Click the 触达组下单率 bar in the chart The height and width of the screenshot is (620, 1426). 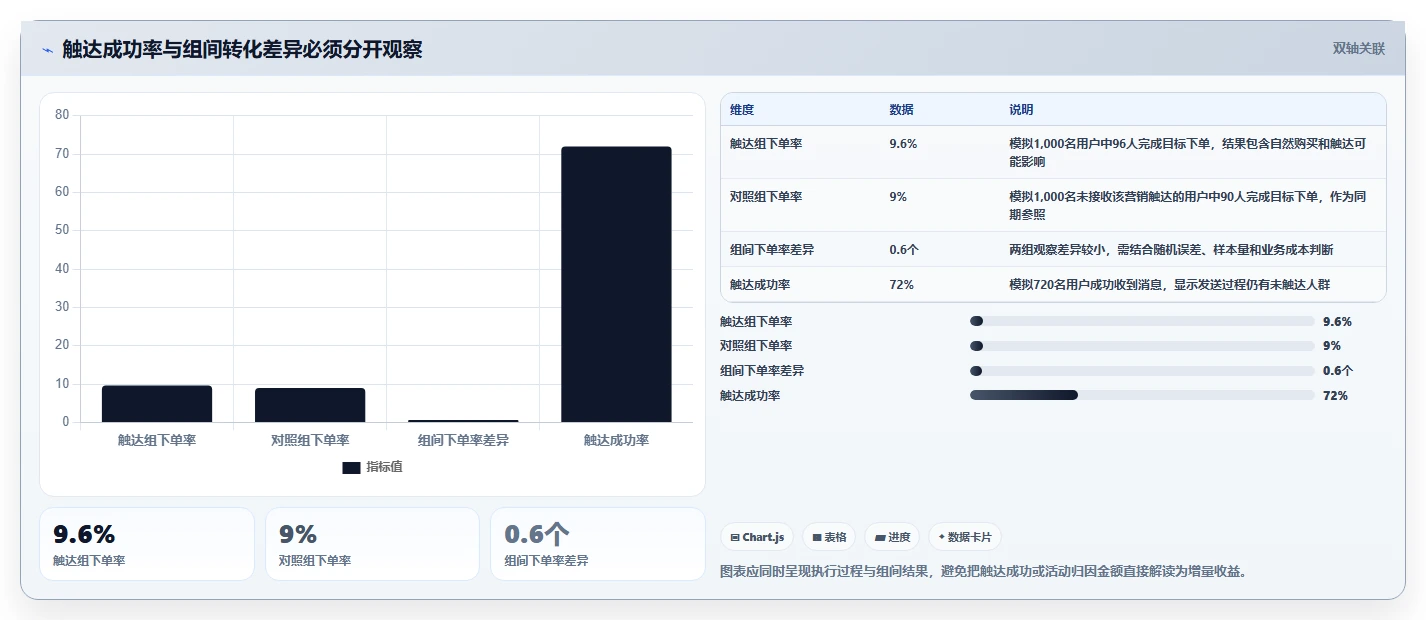pos(157,404)
